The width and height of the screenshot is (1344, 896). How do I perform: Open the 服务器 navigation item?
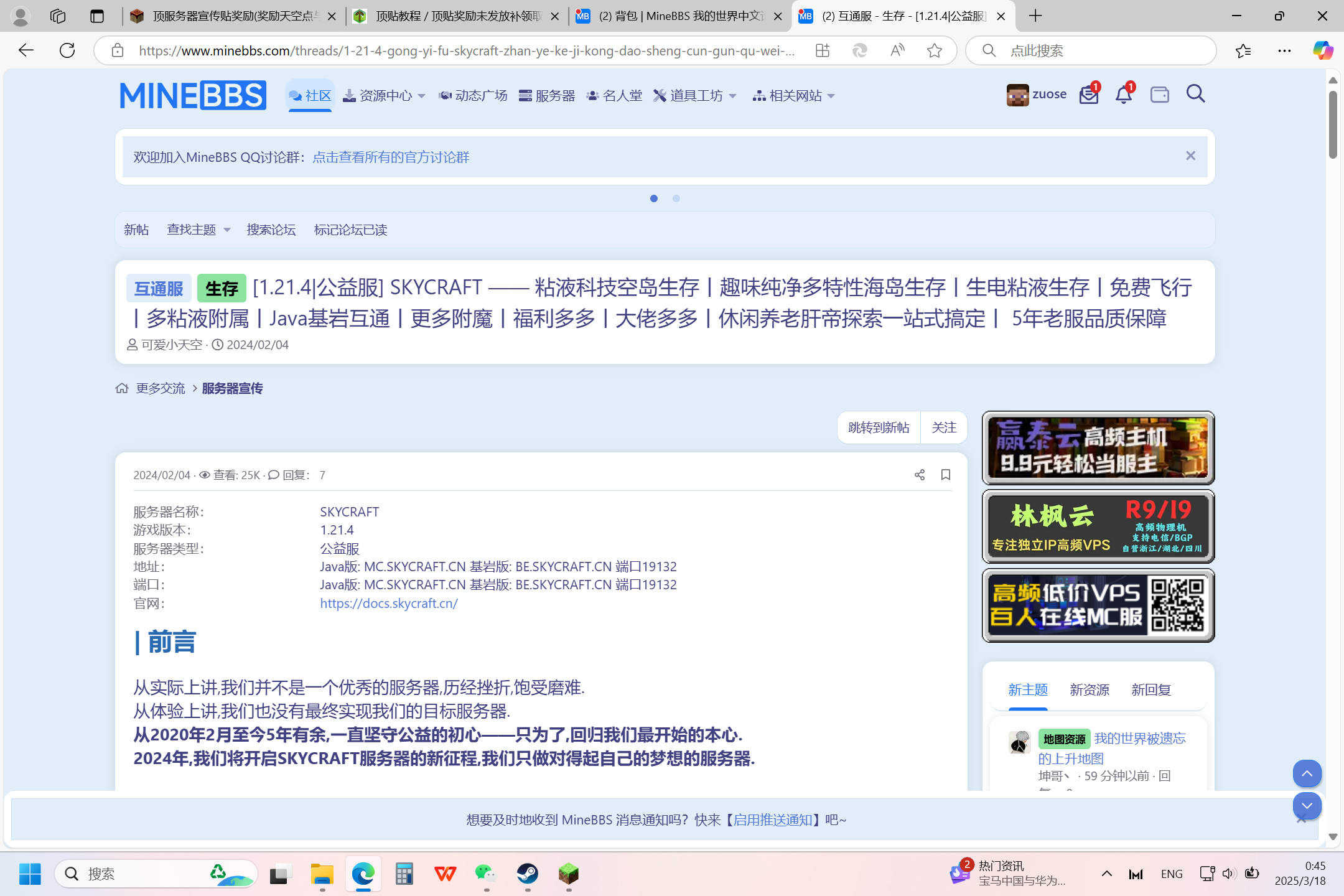click(547, 95)
